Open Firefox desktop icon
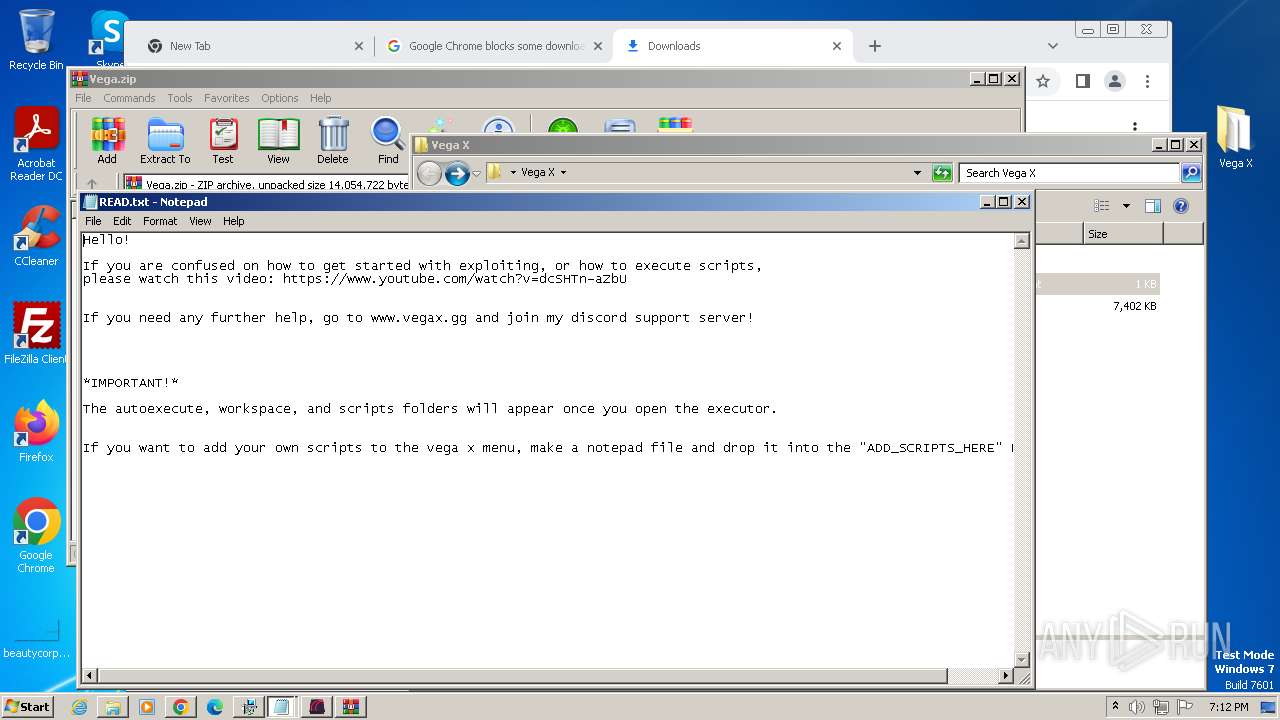The height and width of the screenshot is (720, 1280). 36,431
